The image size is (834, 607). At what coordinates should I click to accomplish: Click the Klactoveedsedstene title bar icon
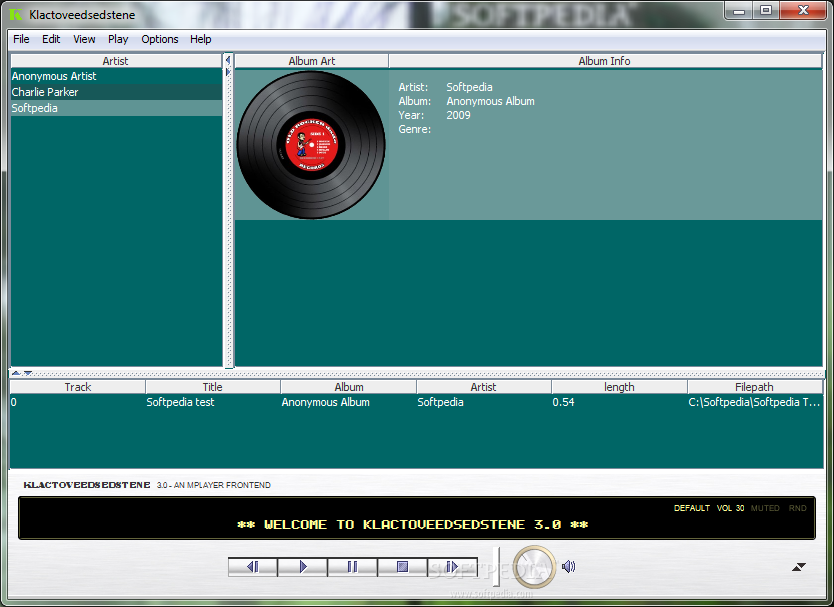[x=16, y=15]
